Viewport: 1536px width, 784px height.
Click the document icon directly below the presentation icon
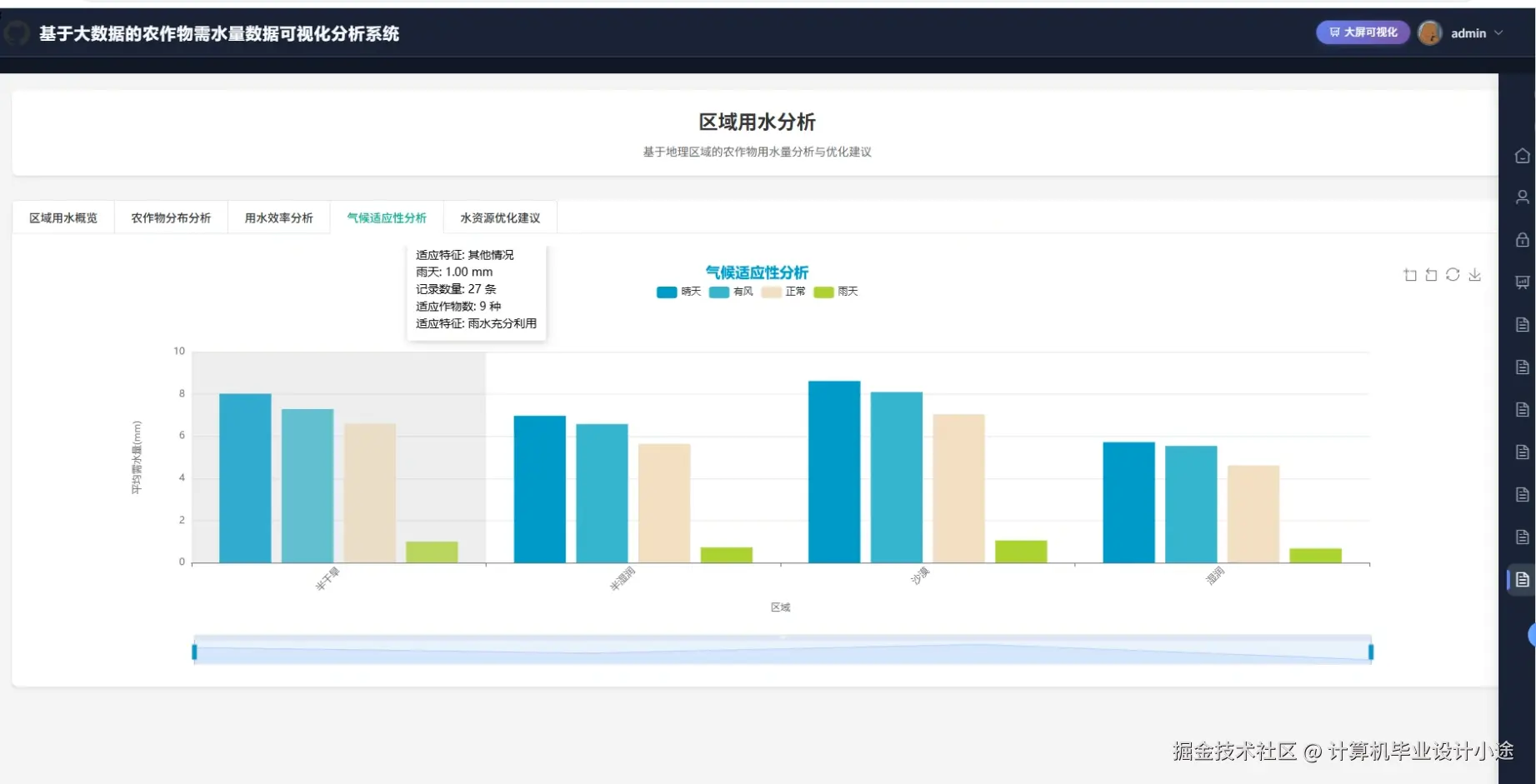[x=1522, y=325]
